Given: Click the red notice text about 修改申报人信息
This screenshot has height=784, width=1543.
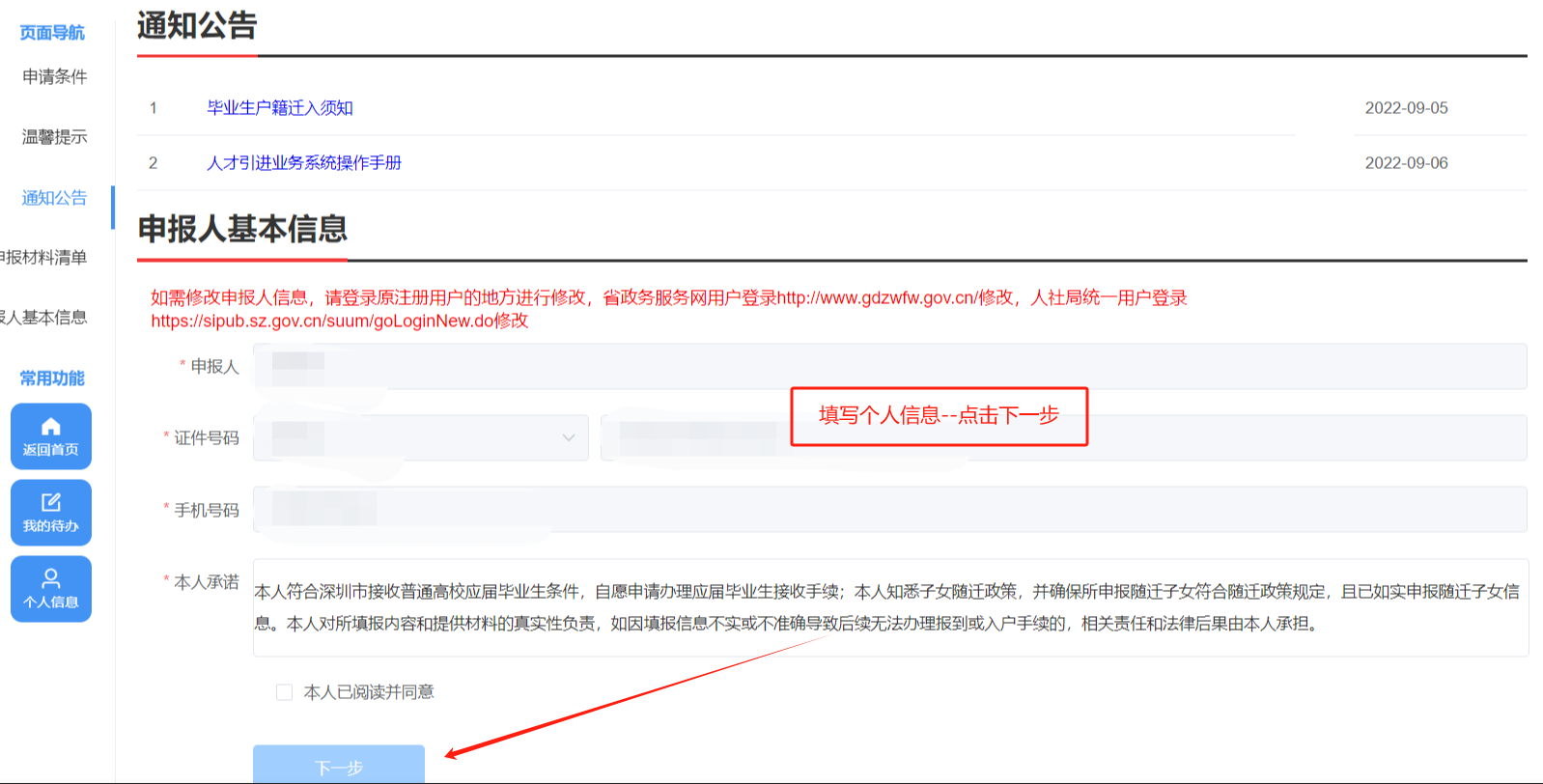Looking at the screenshot, I should (x=669, y=309).
